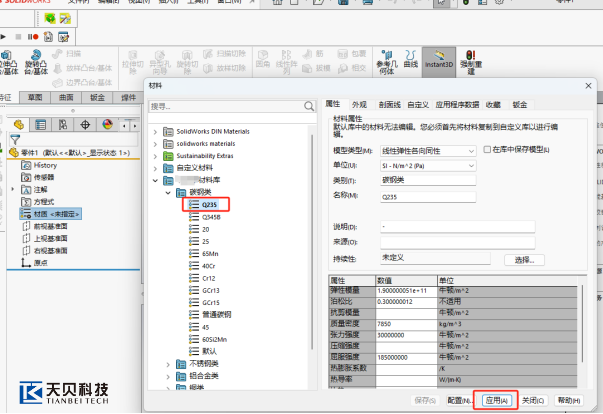
Task: Click the 帮助 help button
Action: pyautogui.click(x=569, y=400)
